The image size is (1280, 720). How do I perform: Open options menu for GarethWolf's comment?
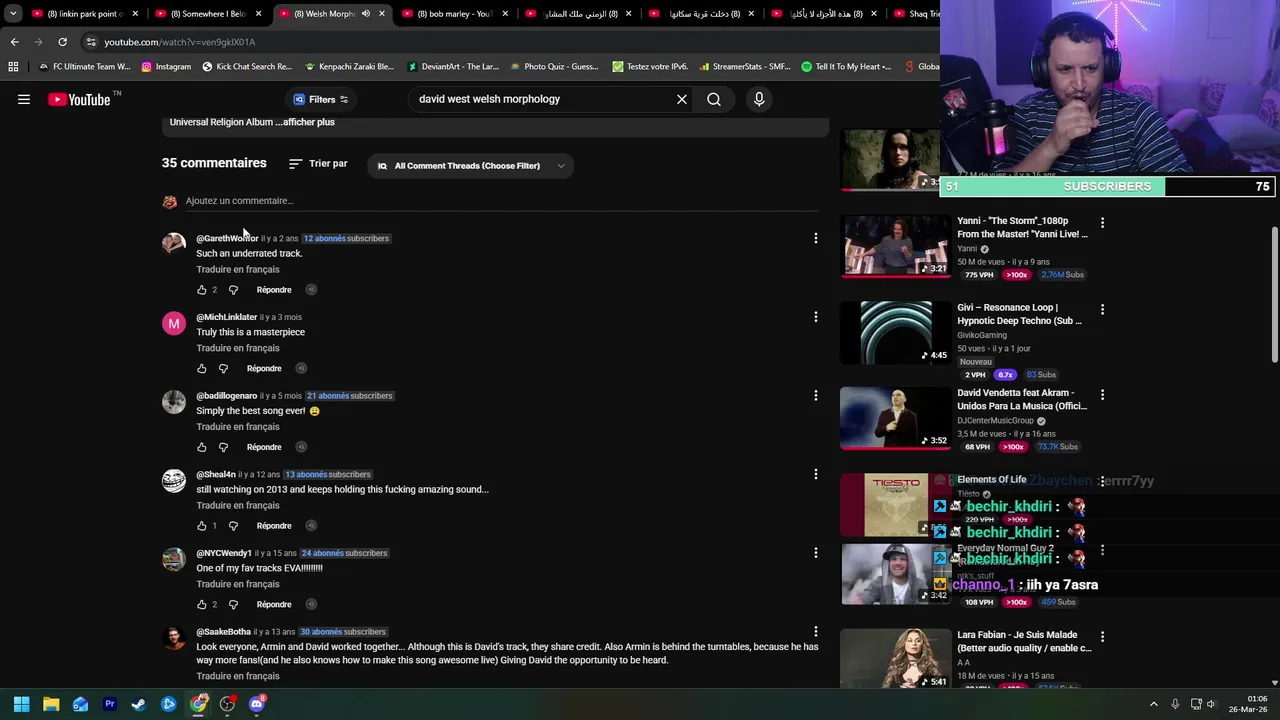pyautogui.click(x=815, y=238)
